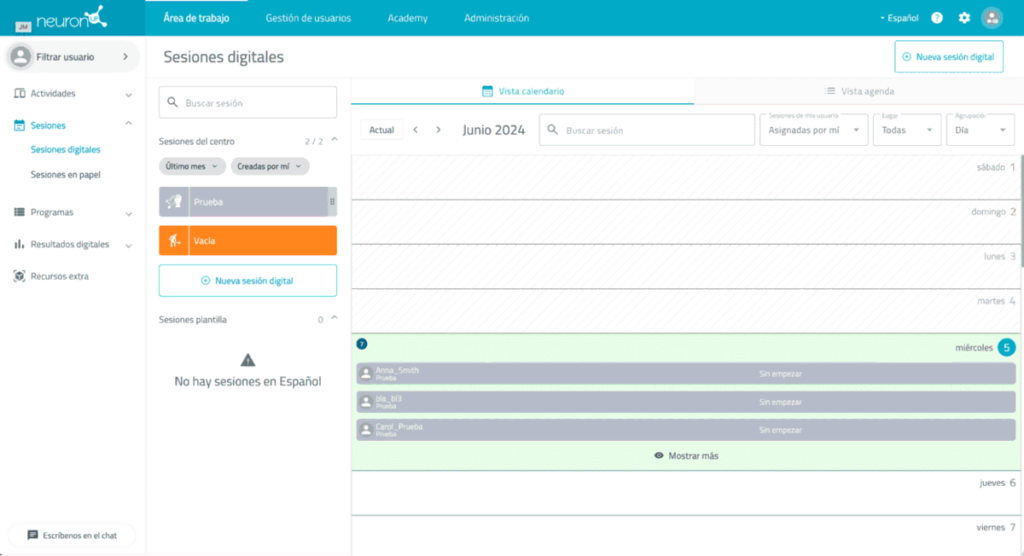Toggle the Creadas por mí filter chip
This screenshot has width=1024, height=556.
click(x=269, y=167)
